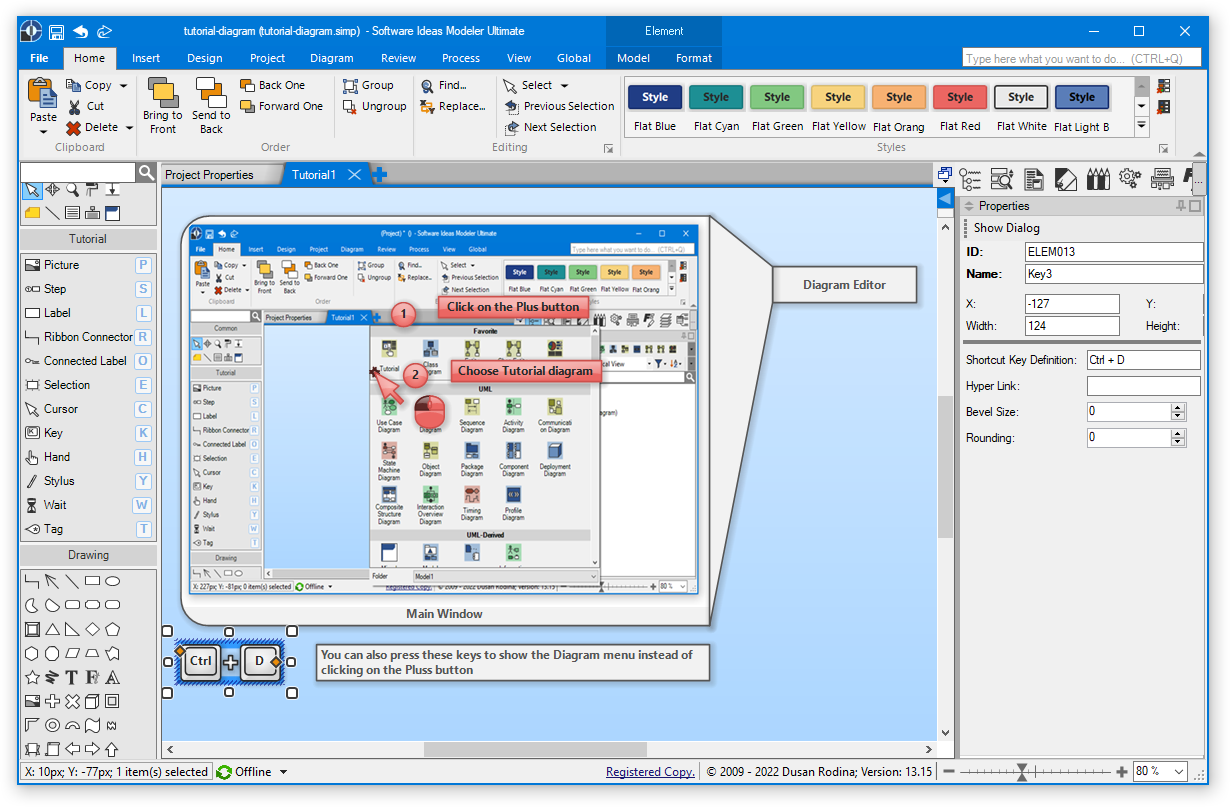Viewport: 1230px width, 807px height.
Task: Pick the ellipse shape in Drawing
Action: [113, 581]
